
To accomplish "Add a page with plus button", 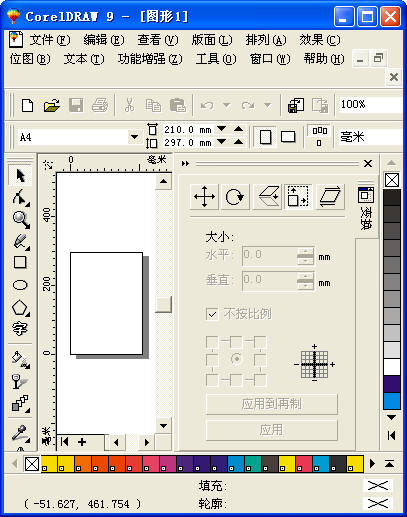I will pos(82,442).
